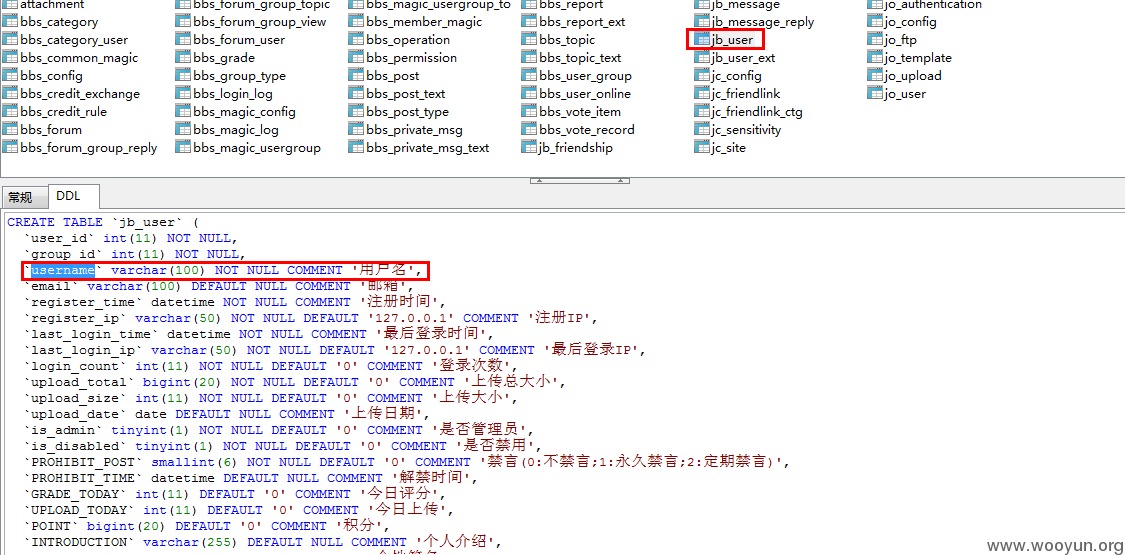Select the jb_message_reply table name
The width and height of the screenshot is (1125, 555).
pyautogui.click(x=763, y=22)
